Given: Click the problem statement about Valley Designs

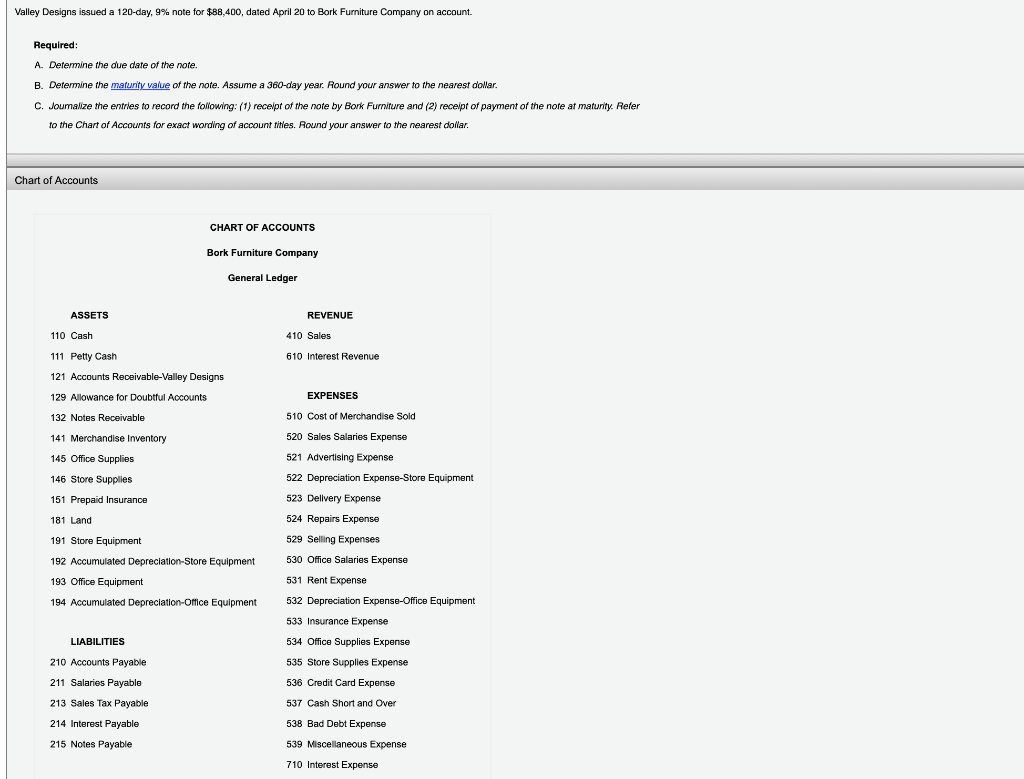Looking at the screenshot, I should click(x=243, y=12).
